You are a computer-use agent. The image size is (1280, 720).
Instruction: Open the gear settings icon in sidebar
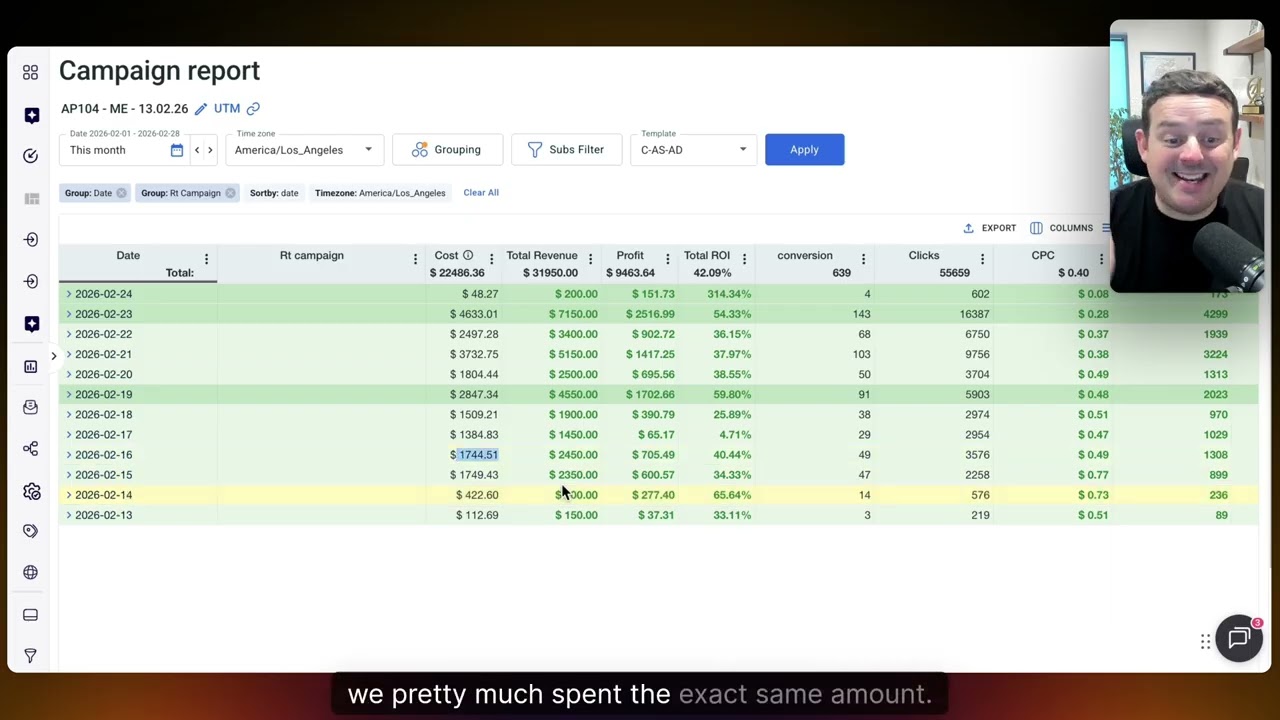31,491
